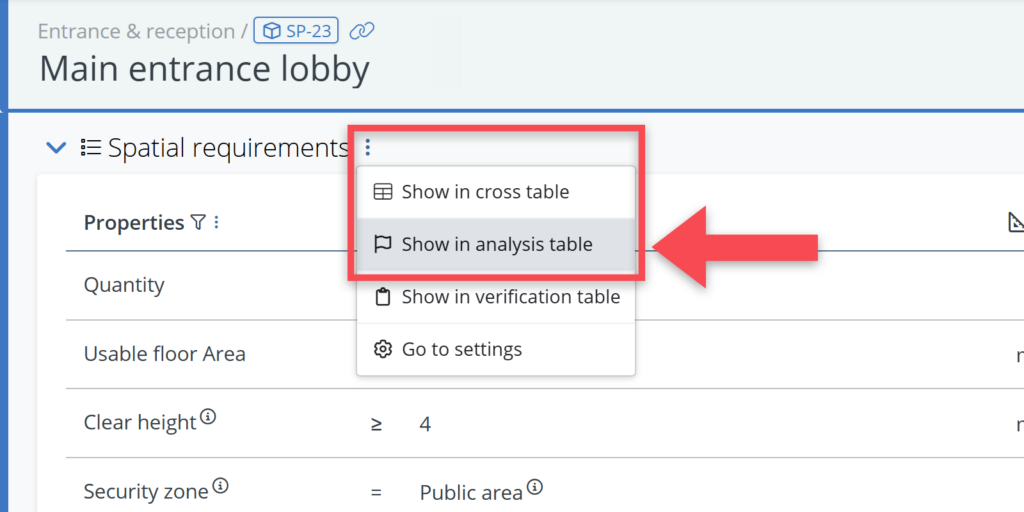
Task: Open the three-dot menu beside Spatial requirements
Action: [367, 148]
